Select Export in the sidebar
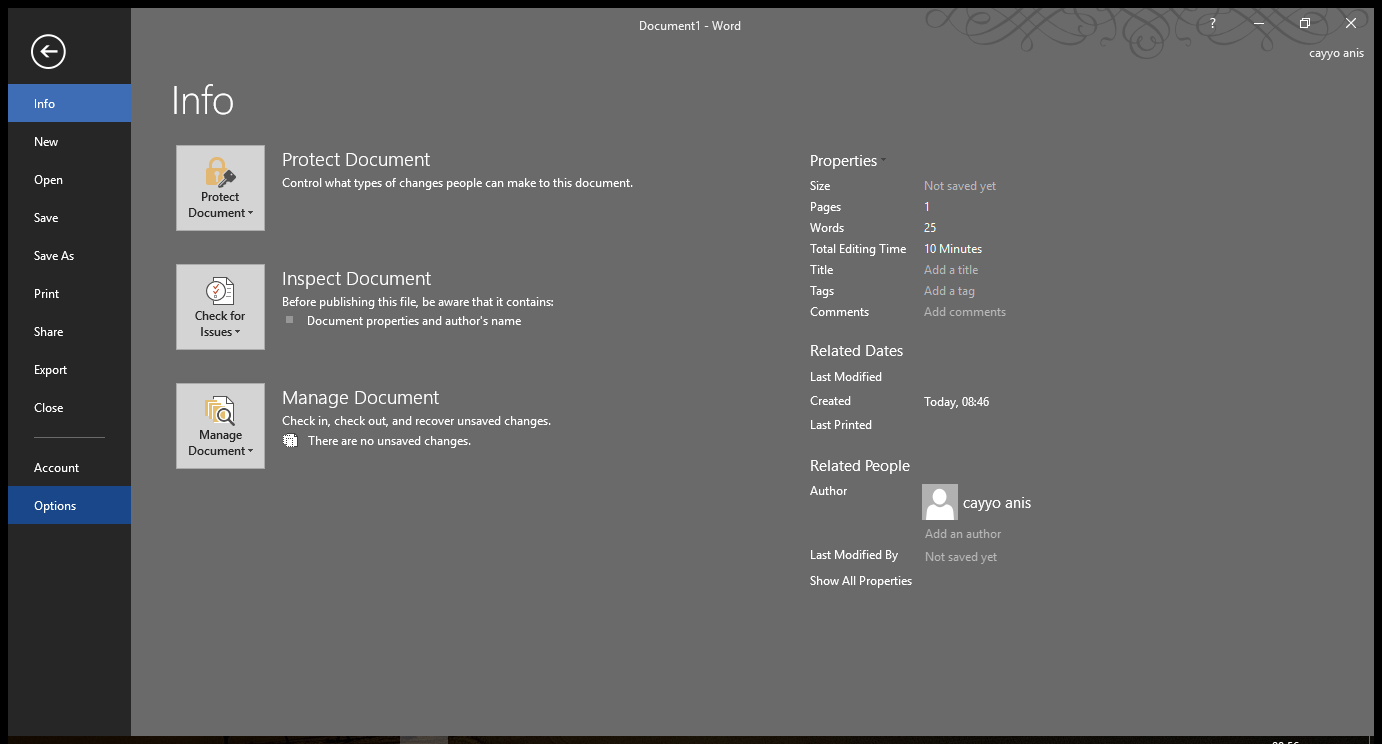The image size is (1382, 744). (x=69, y=370)
